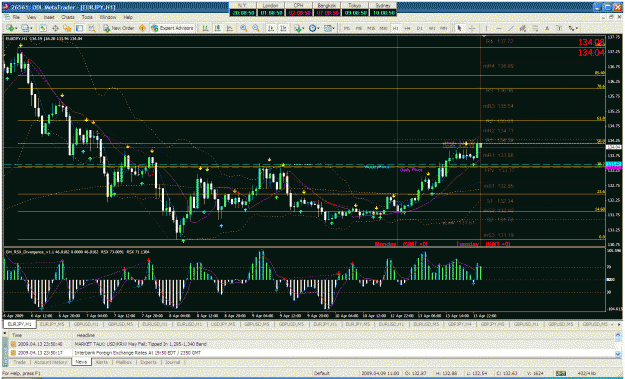
Task: Close the Terminal panel with x
Action: [5, 334]
